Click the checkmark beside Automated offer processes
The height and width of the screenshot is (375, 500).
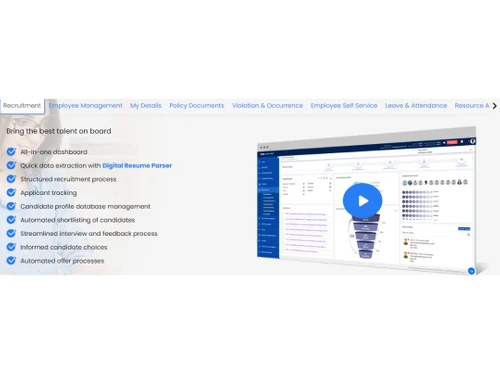11,261
